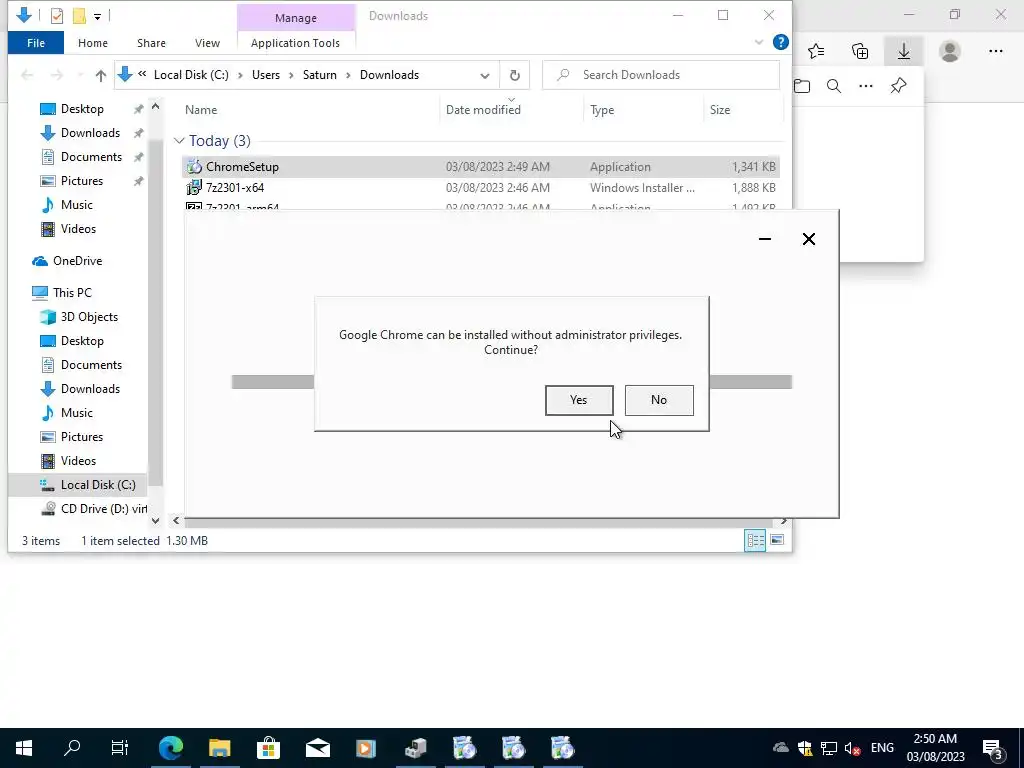Go up one folder level arrow
Image resolution: width=1024 pixels, height=768 pixels.
tap(101, 75)
